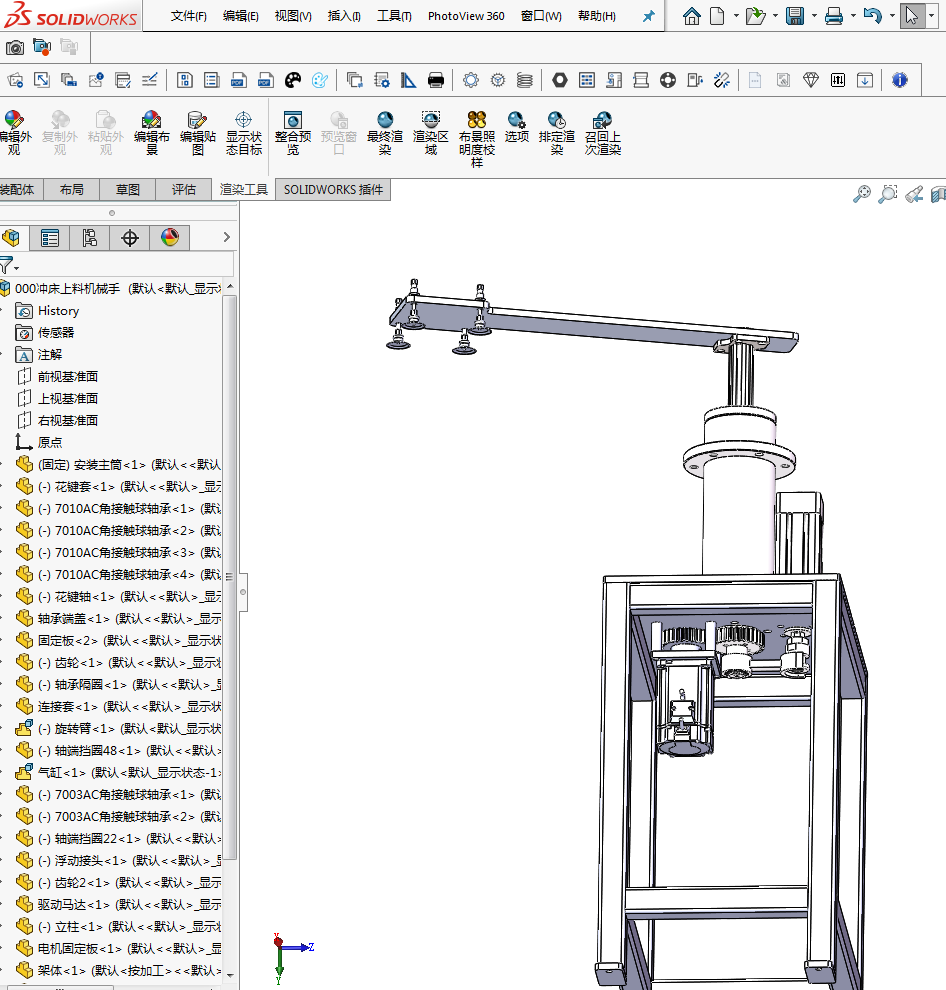
Task: Open the 工具(T) menu
Action: 394,16
